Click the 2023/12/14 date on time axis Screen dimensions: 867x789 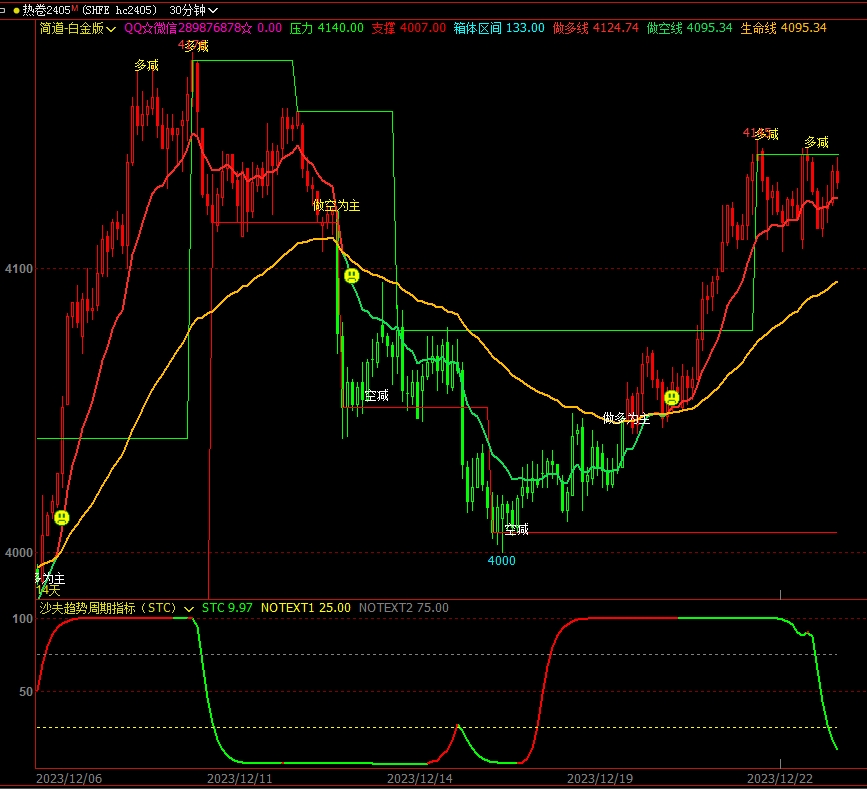[420, 777]
